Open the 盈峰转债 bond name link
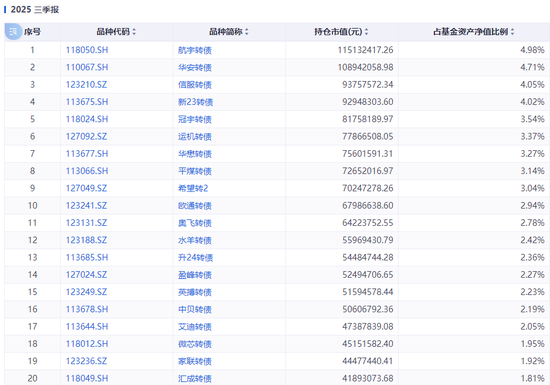 [195, 275]
